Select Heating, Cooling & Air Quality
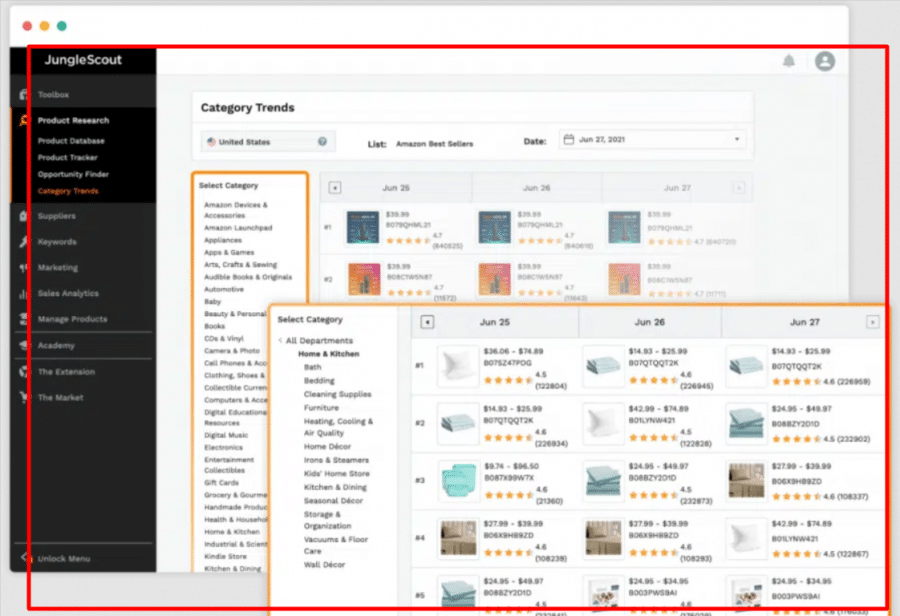Screen dimensions: 900x616 pos(338,427)
